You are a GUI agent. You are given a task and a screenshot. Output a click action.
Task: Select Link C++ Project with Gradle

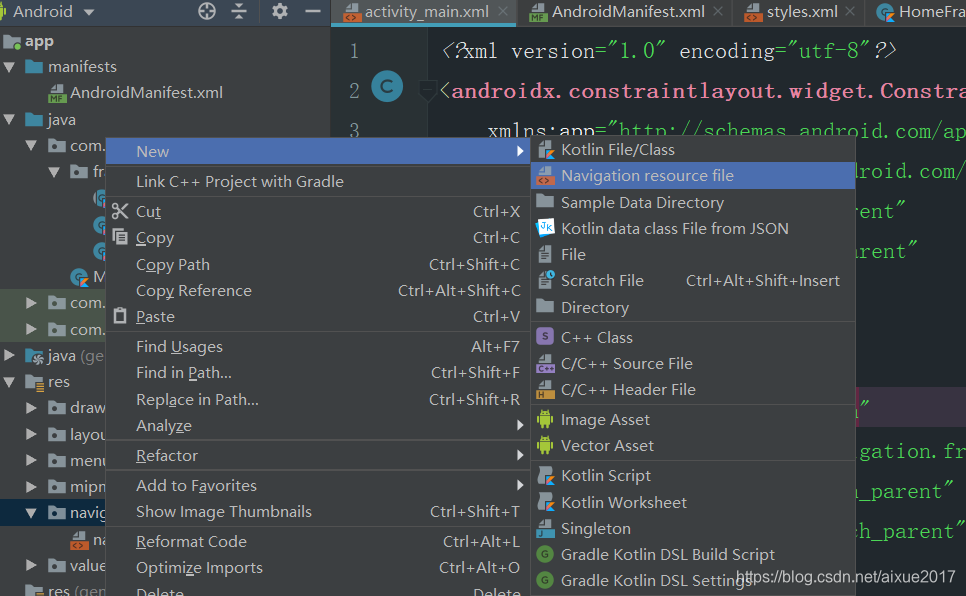318,182
